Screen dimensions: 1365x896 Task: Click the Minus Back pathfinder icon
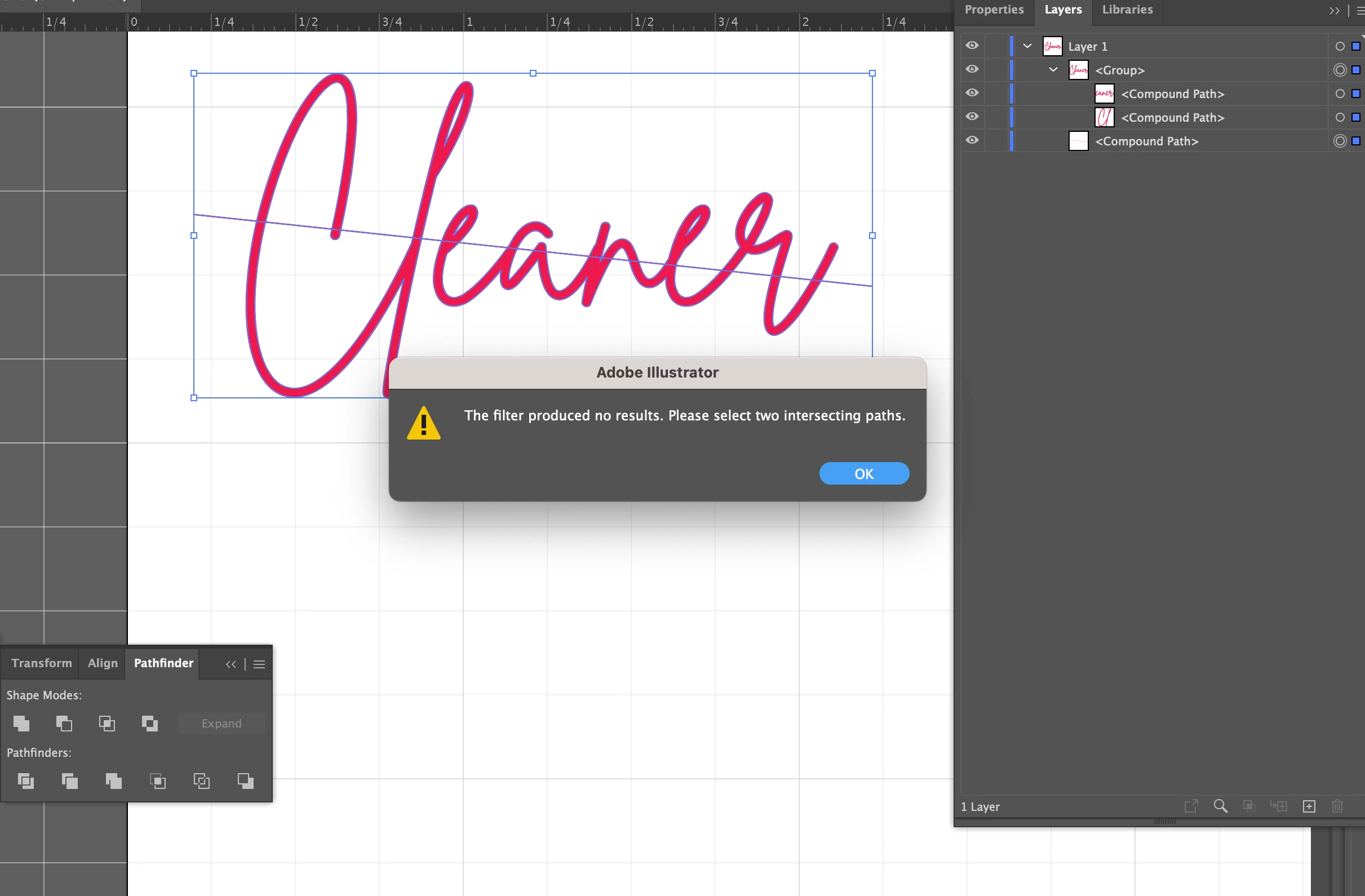(246, 780)
